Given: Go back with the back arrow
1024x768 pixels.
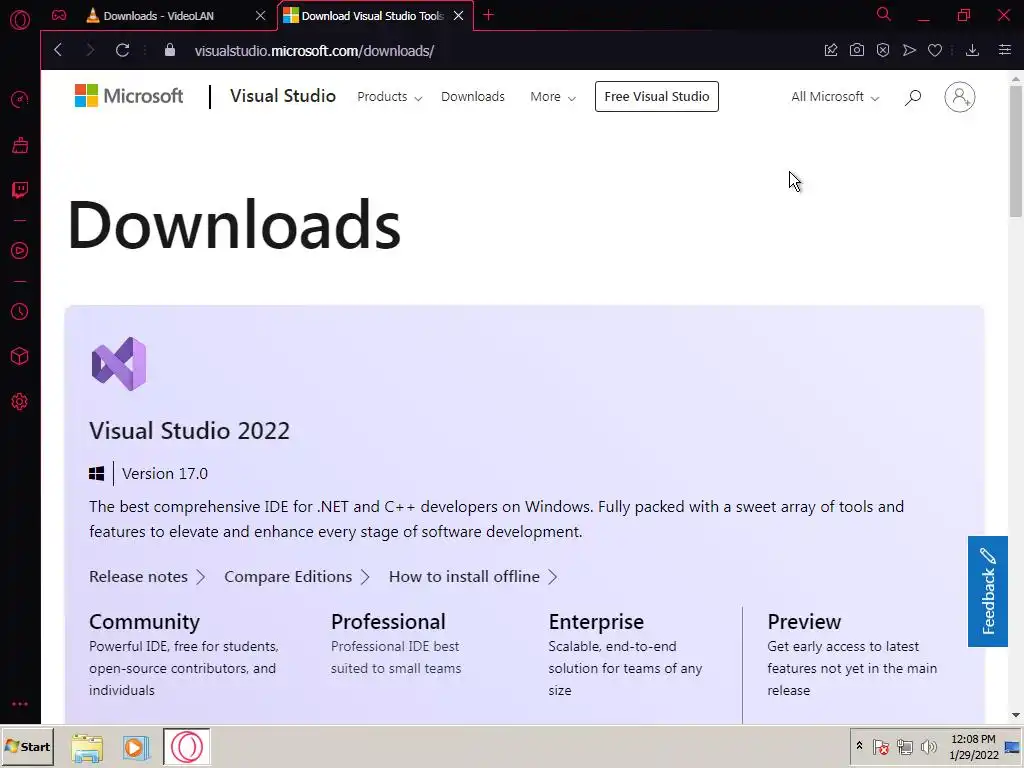Looking at the screenshot, I should tap(58, 50).
